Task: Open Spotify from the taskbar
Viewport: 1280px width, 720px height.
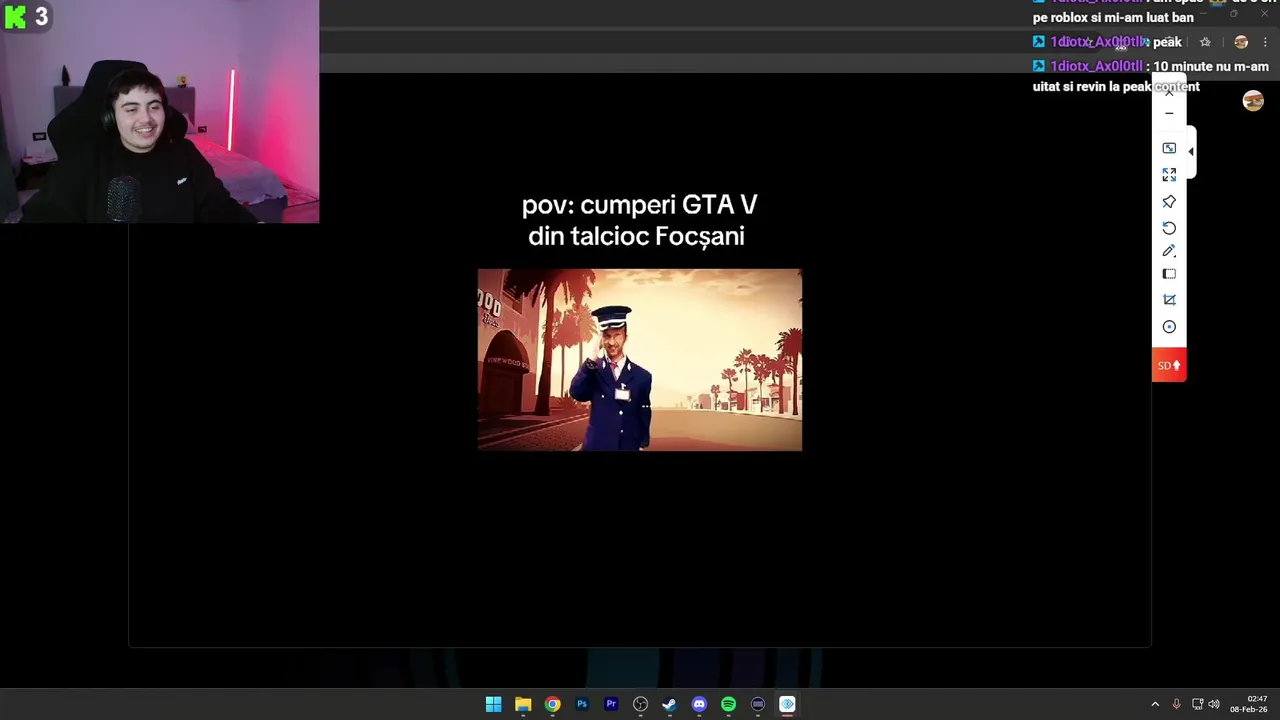Action: [728, 704]
